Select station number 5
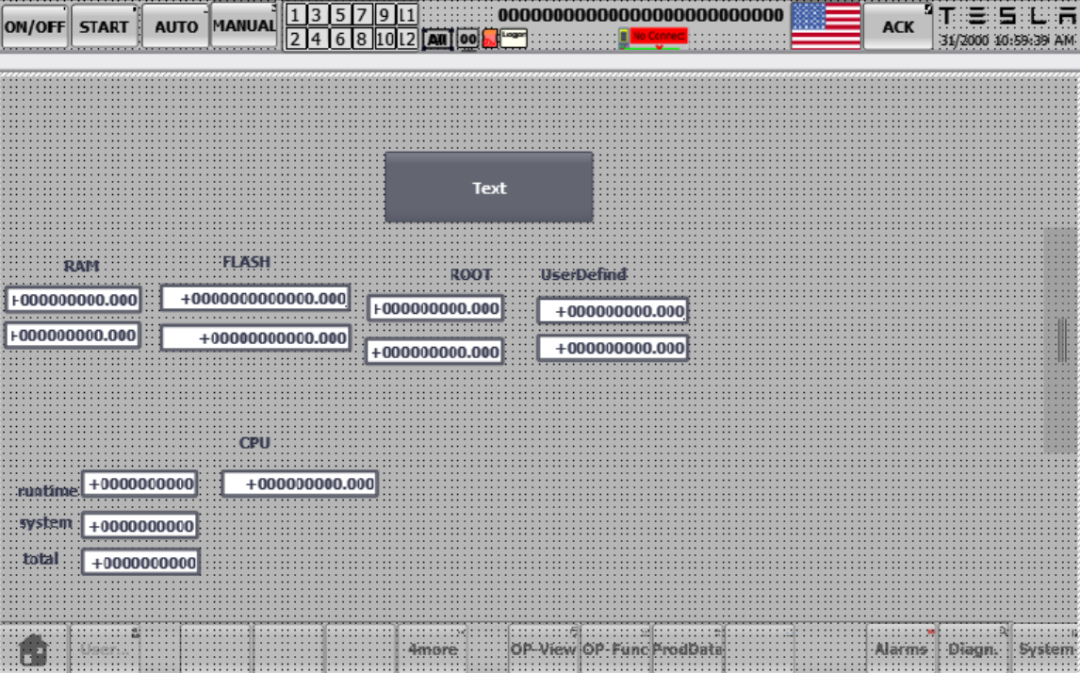This screenshot has width=1080, height=673. [340, 14]
